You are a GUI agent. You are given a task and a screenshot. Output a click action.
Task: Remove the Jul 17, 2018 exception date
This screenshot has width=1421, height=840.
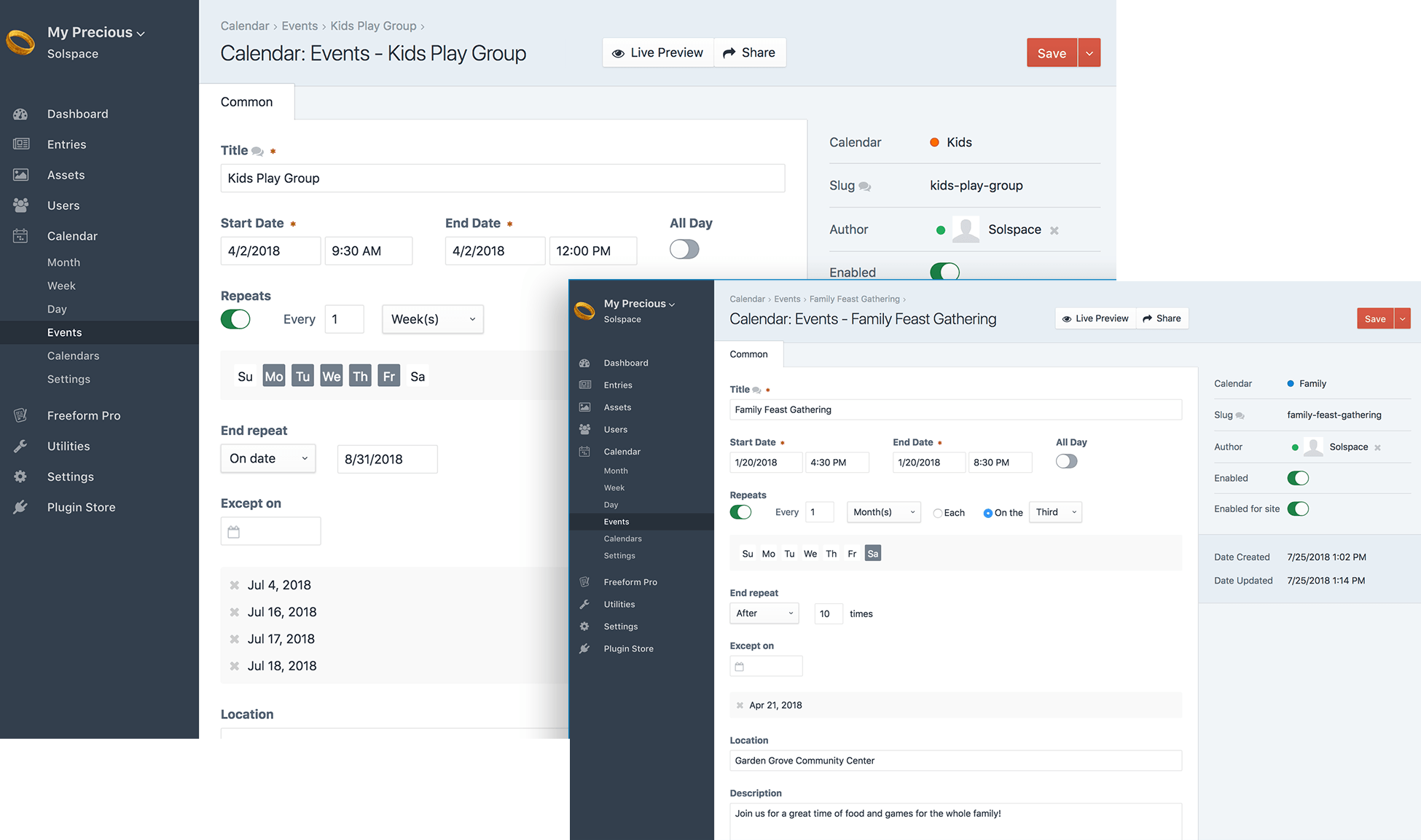click(235, 639)
